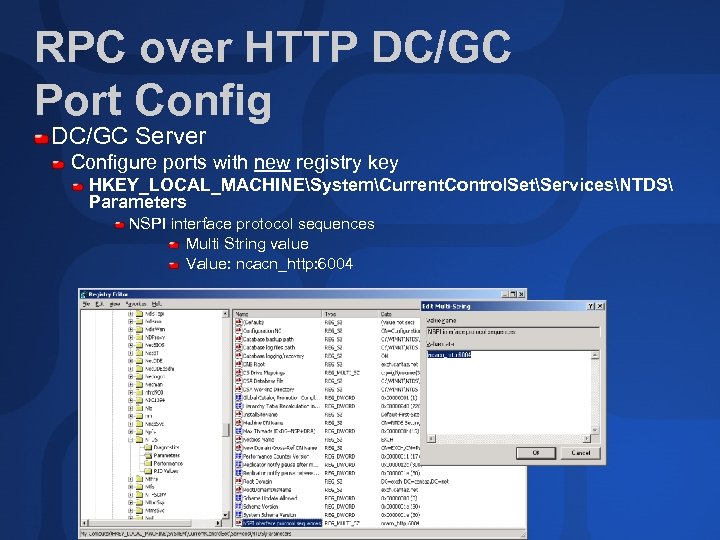Click icon beside Database log files path
The height and width of the screenshot is (540, 720).
[238, 347]
